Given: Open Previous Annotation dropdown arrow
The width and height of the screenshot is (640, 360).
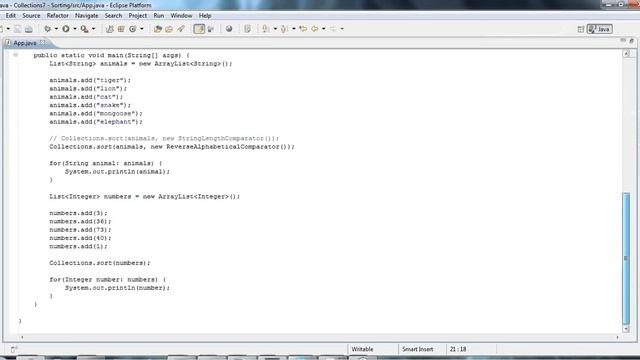Looking at the screenshot, I should [293, 29].
